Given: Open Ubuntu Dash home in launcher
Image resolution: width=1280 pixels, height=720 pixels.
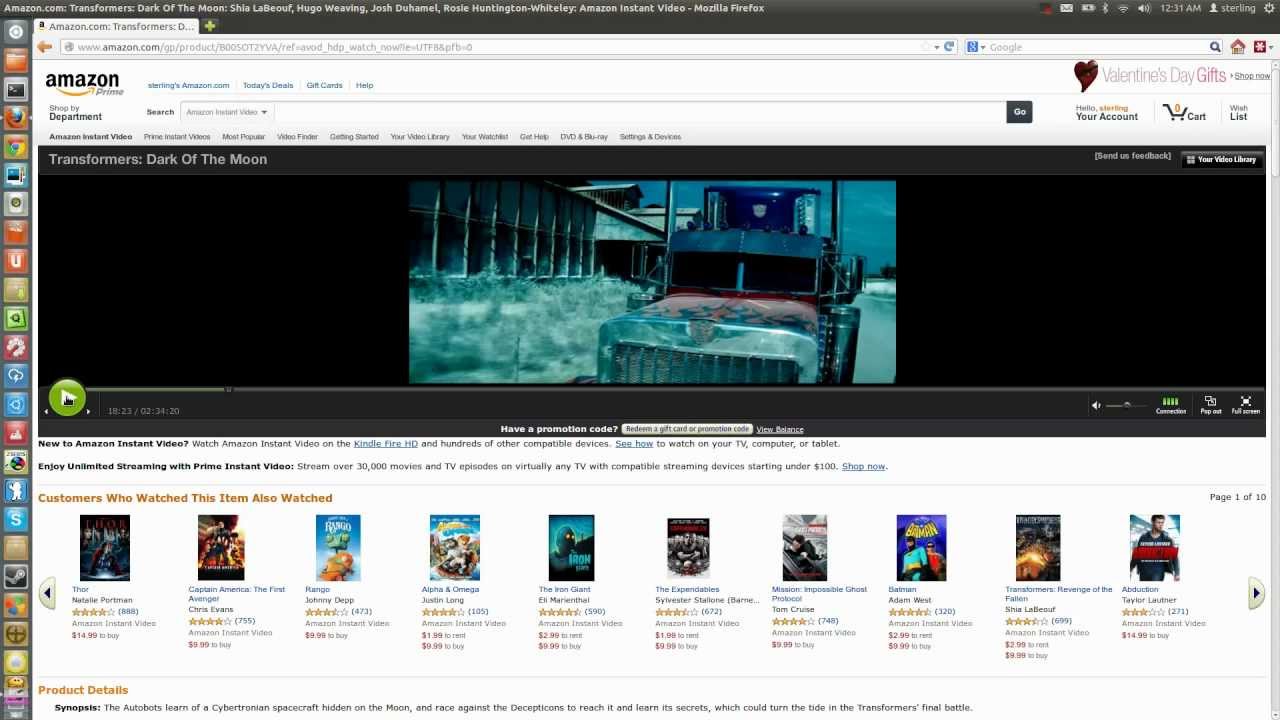Looking at the screenshot, I should (15, 31).
